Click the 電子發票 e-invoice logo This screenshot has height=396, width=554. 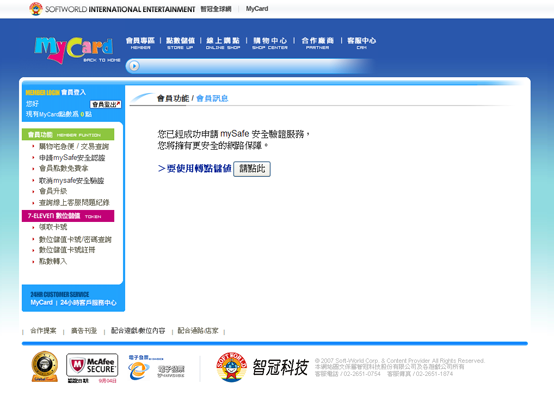point(156,367)
